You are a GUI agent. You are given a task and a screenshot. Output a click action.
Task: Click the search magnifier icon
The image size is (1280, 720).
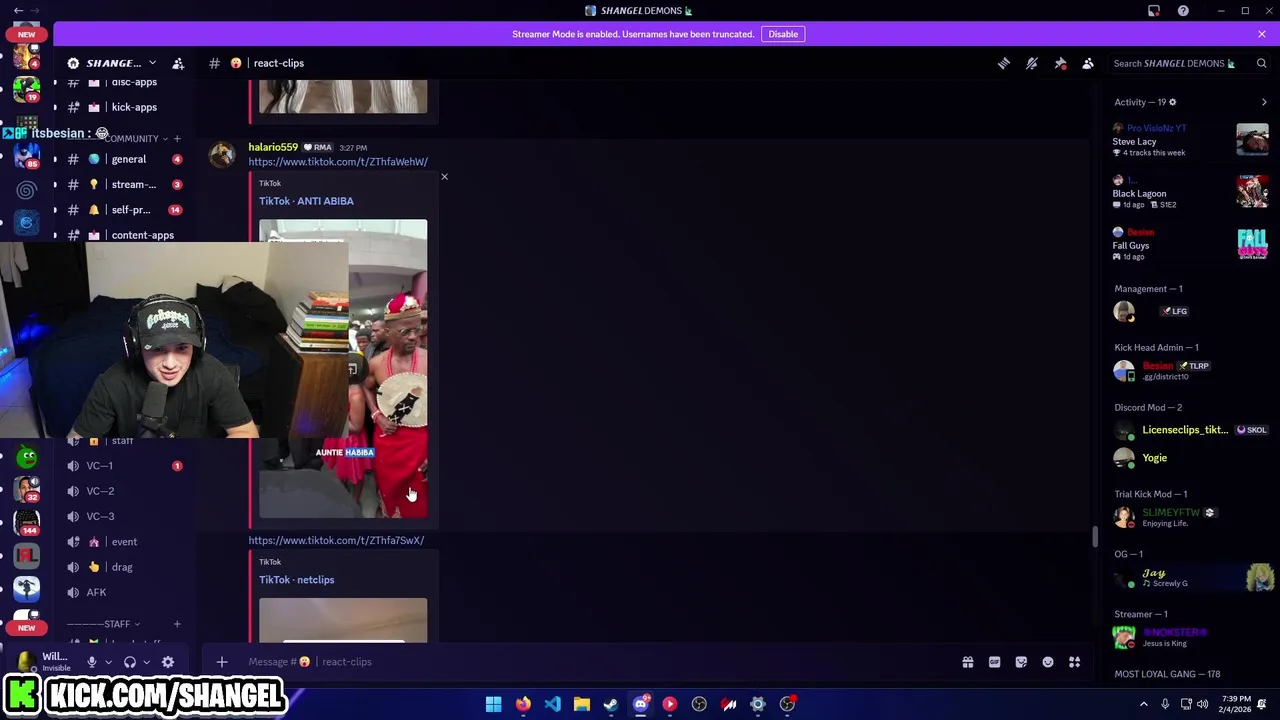click(x=1261, y=63)
